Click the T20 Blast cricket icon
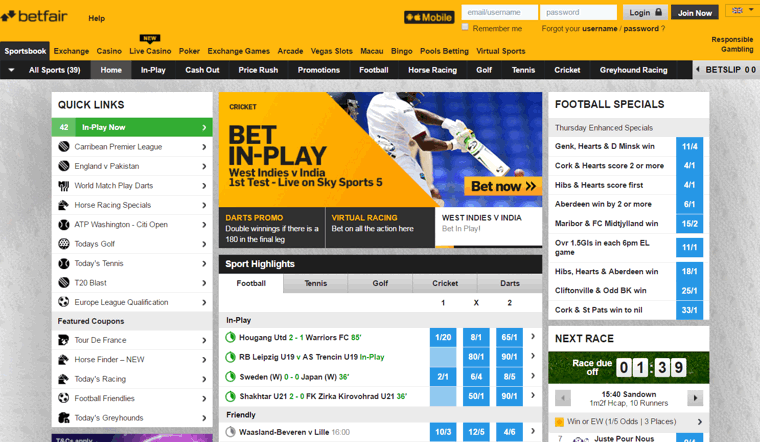Image resolution: width=760 pixels, height=442 pixels. pyautogui.click(x=63, y=283)
